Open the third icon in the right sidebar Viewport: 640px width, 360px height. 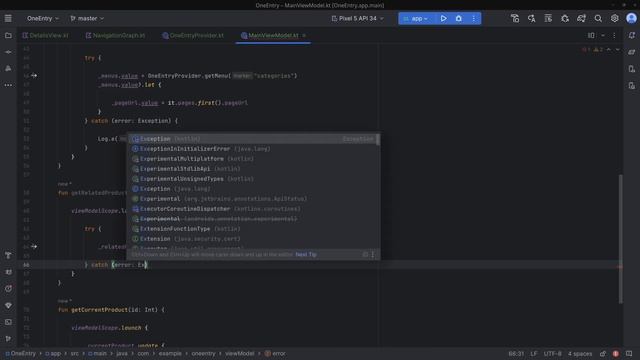(x=632, y=69)
